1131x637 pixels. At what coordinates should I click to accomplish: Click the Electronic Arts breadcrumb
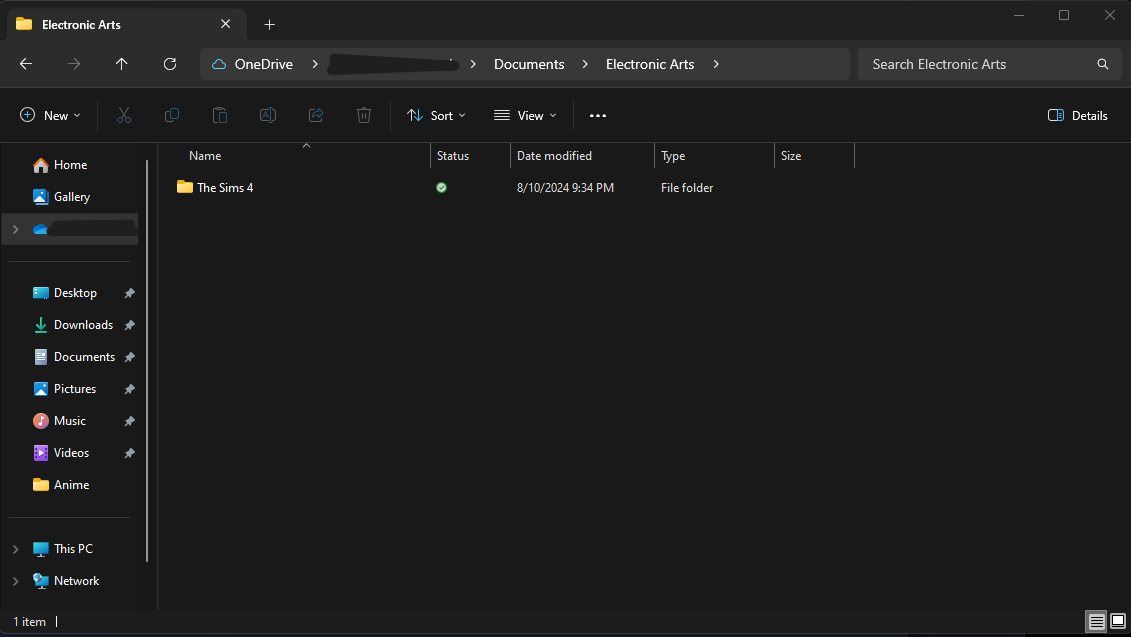pos(650,64)
